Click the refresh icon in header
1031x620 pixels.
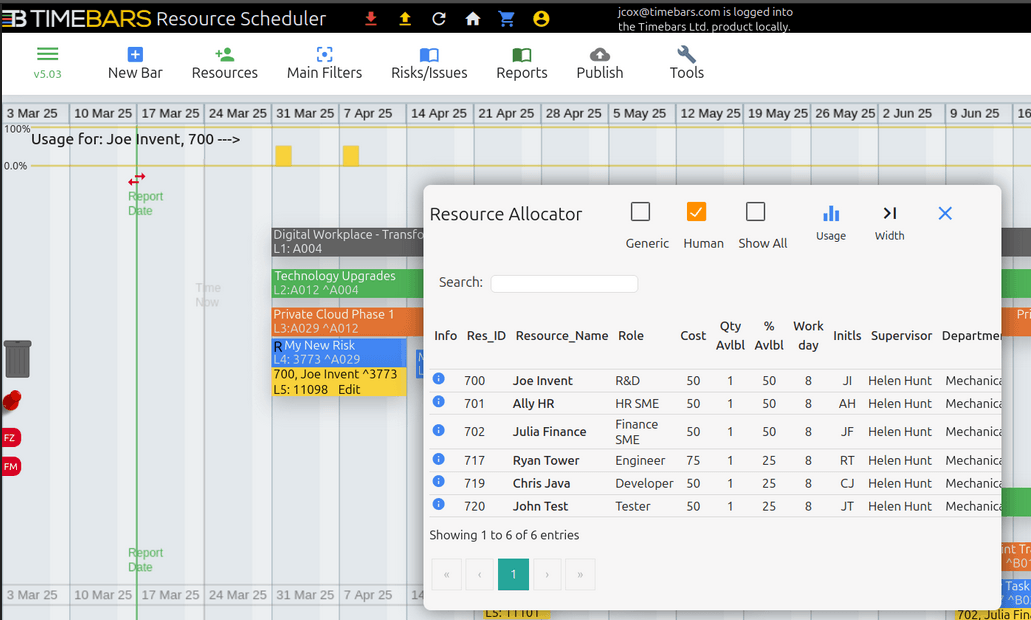pos(439,18)
